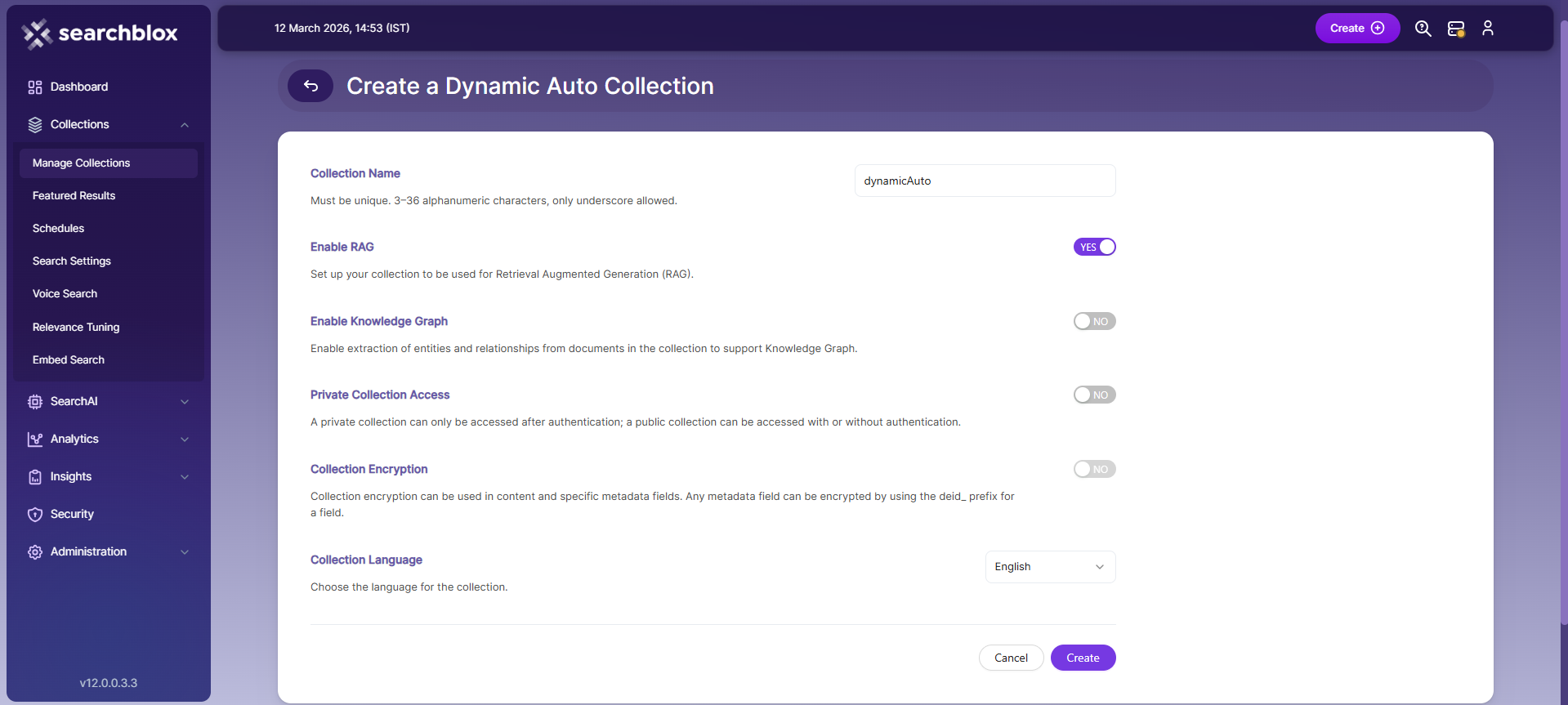Collapse the Collections menu chevron
1568x705 pixels.
point(185,125)
